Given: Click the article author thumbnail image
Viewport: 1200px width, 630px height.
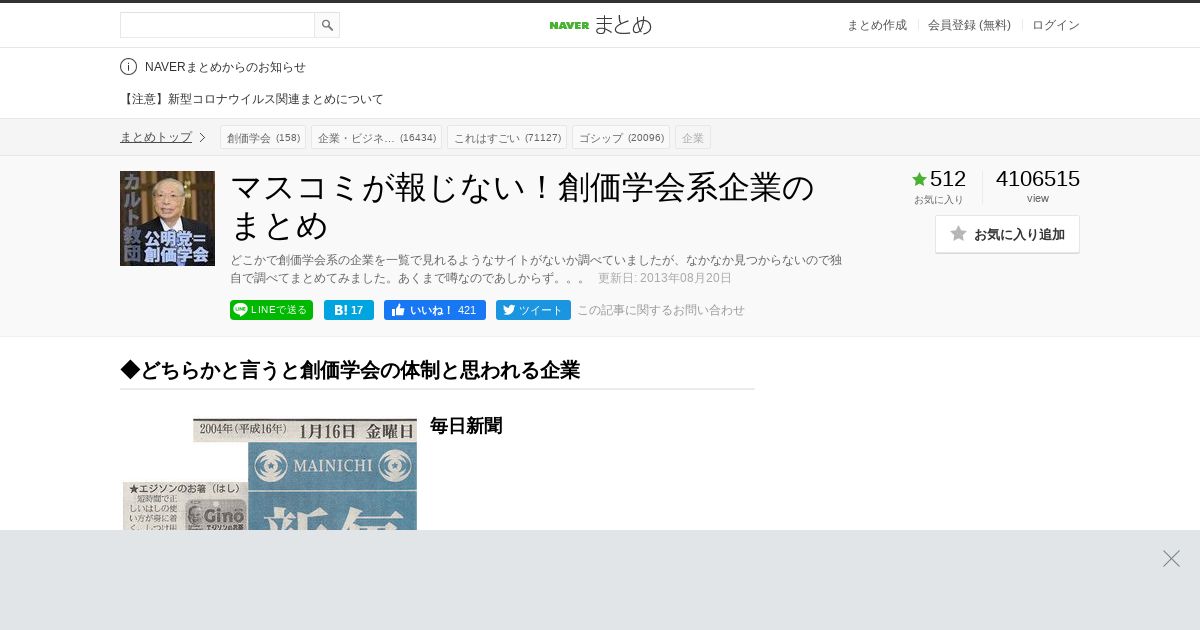Looking at the screenshot, I should pos(167,218).
